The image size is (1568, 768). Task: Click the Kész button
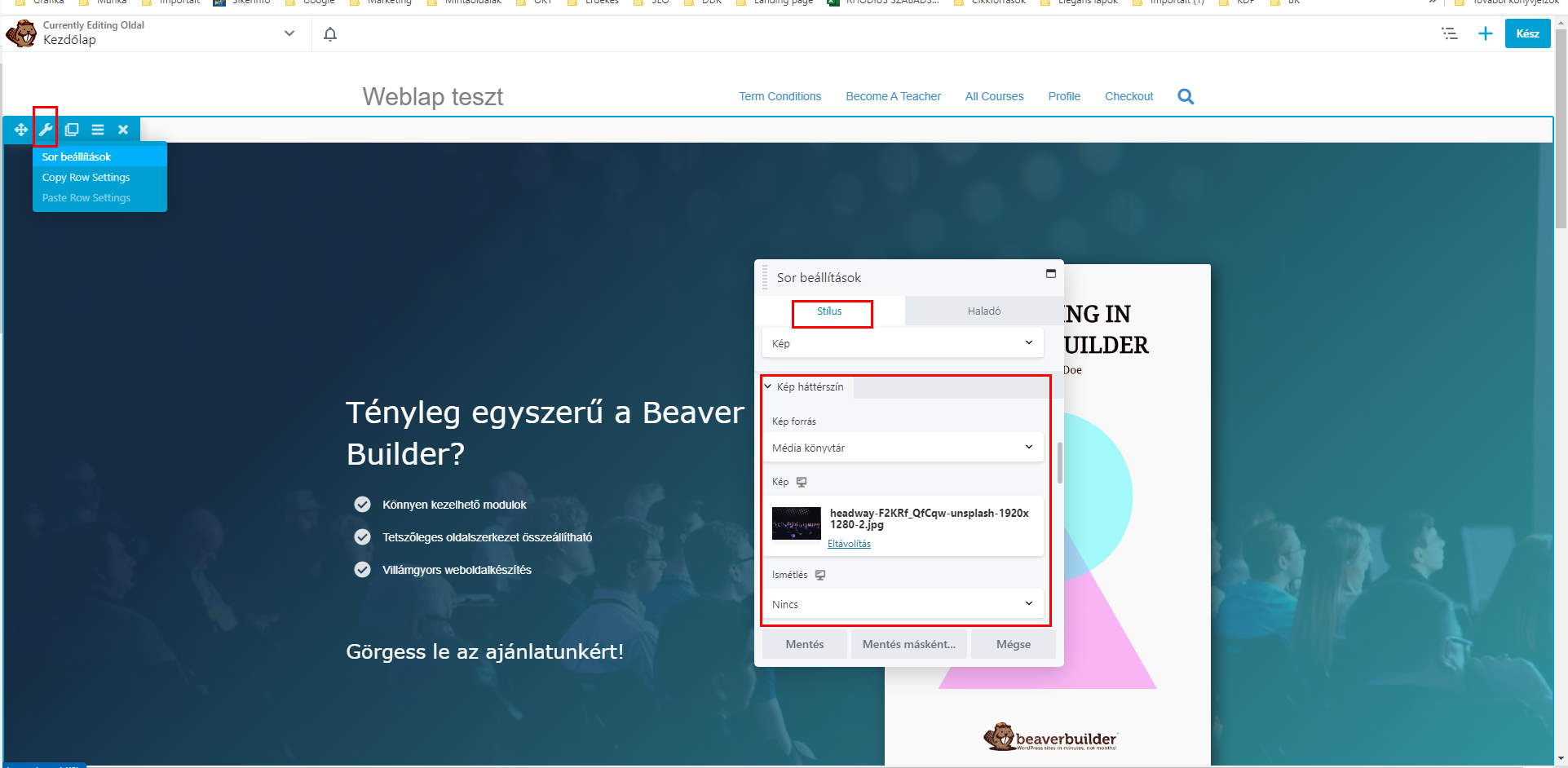(1527, 33)
